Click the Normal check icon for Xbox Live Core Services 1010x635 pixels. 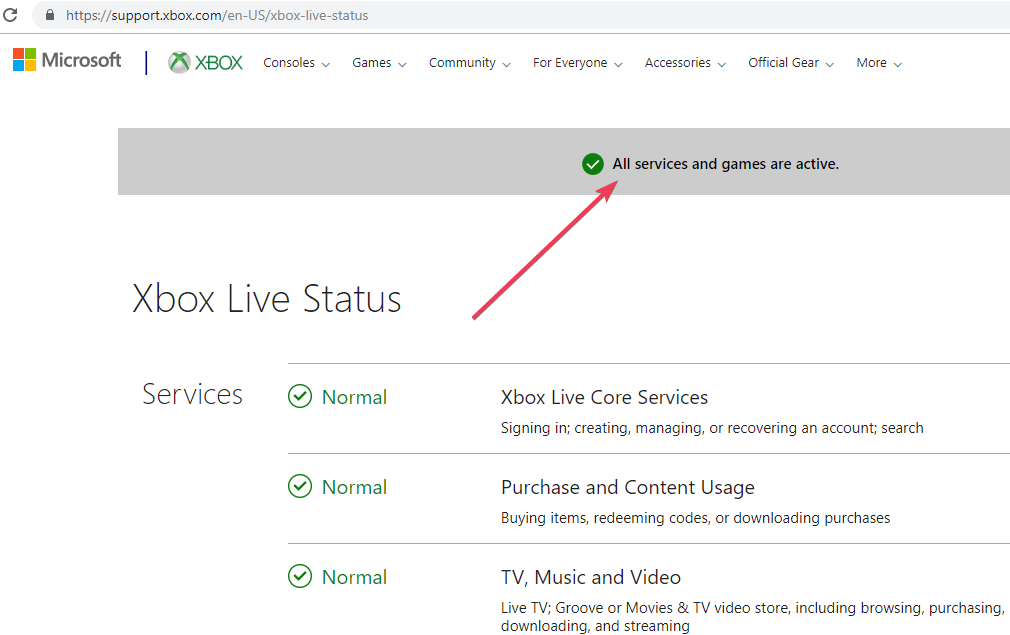300,396
